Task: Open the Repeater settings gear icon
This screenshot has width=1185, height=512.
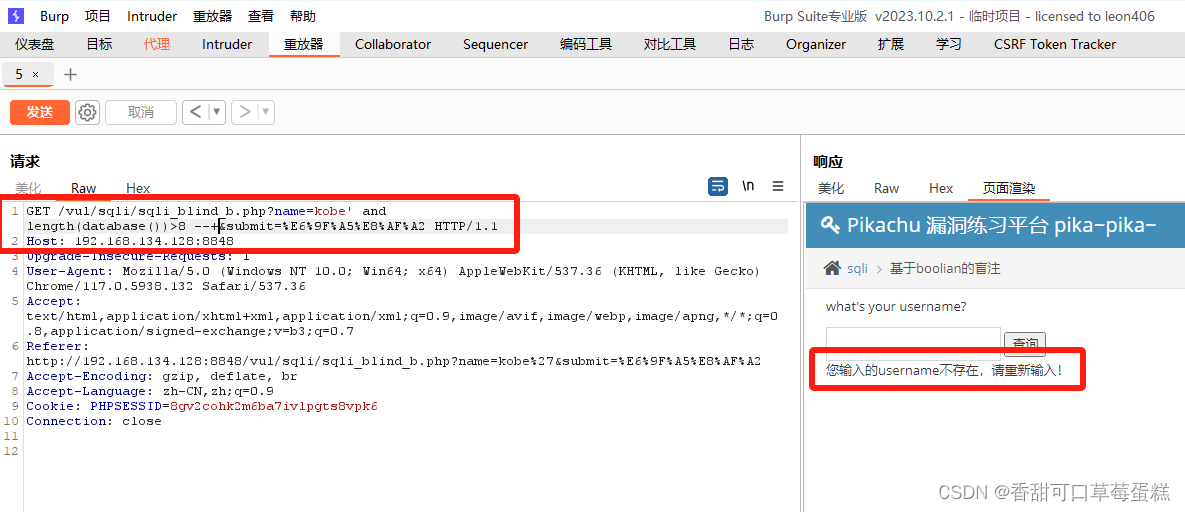Action: pos(88,112)
